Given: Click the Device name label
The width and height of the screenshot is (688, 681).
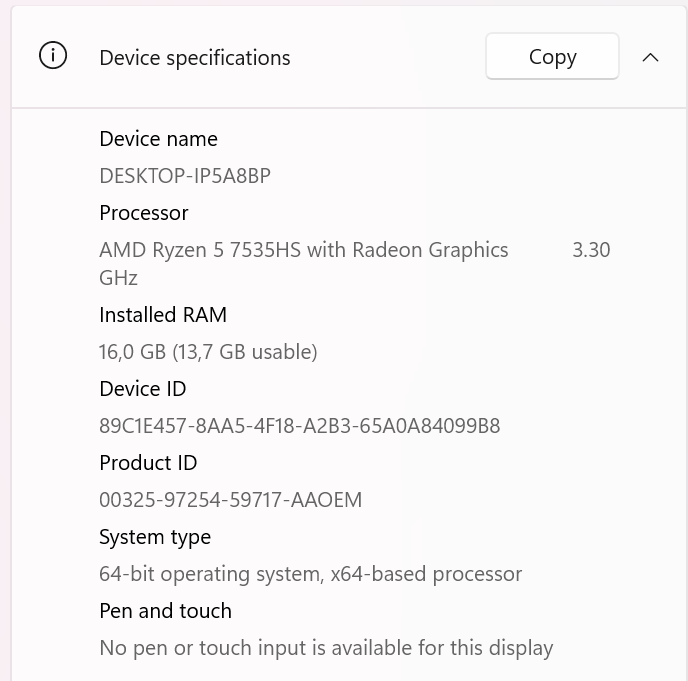Looking at the screenshot, I should [x=158, y=139].
